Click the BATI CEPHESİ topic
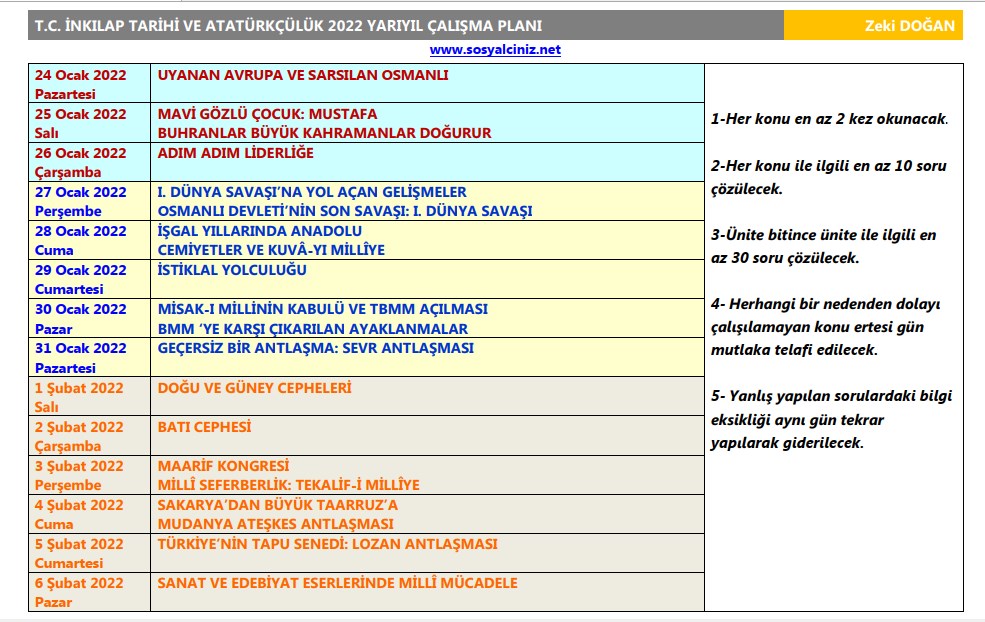The width and height of the screenshot is (985, 622). [x=205, y=426]
